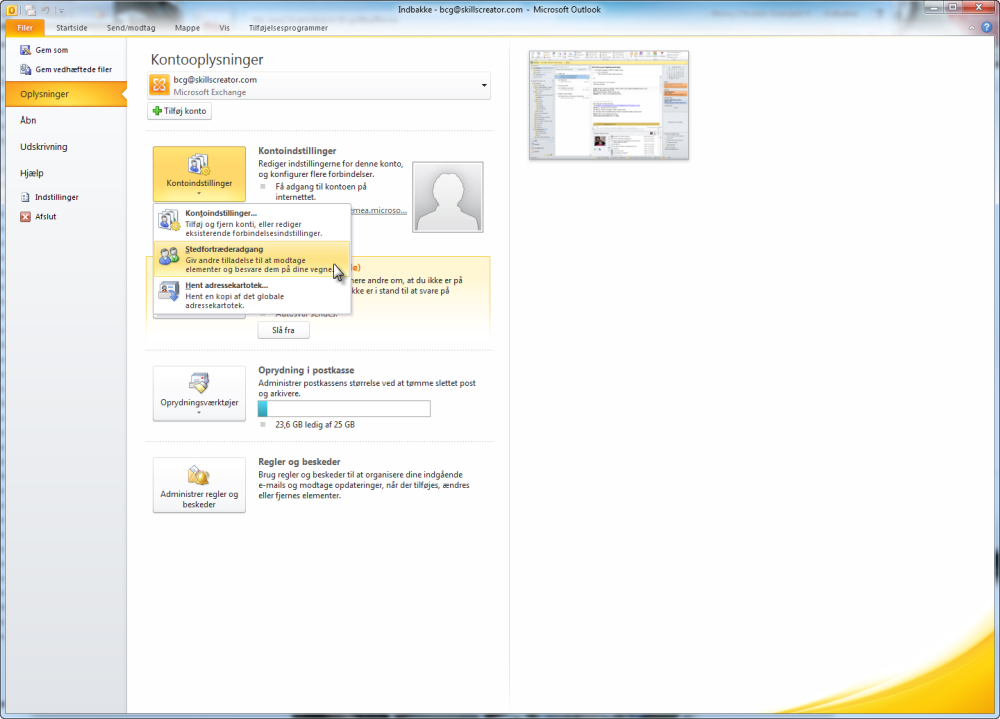
Task: Switch to the Startside ribbon tab
Action: [x=71, y=27]
